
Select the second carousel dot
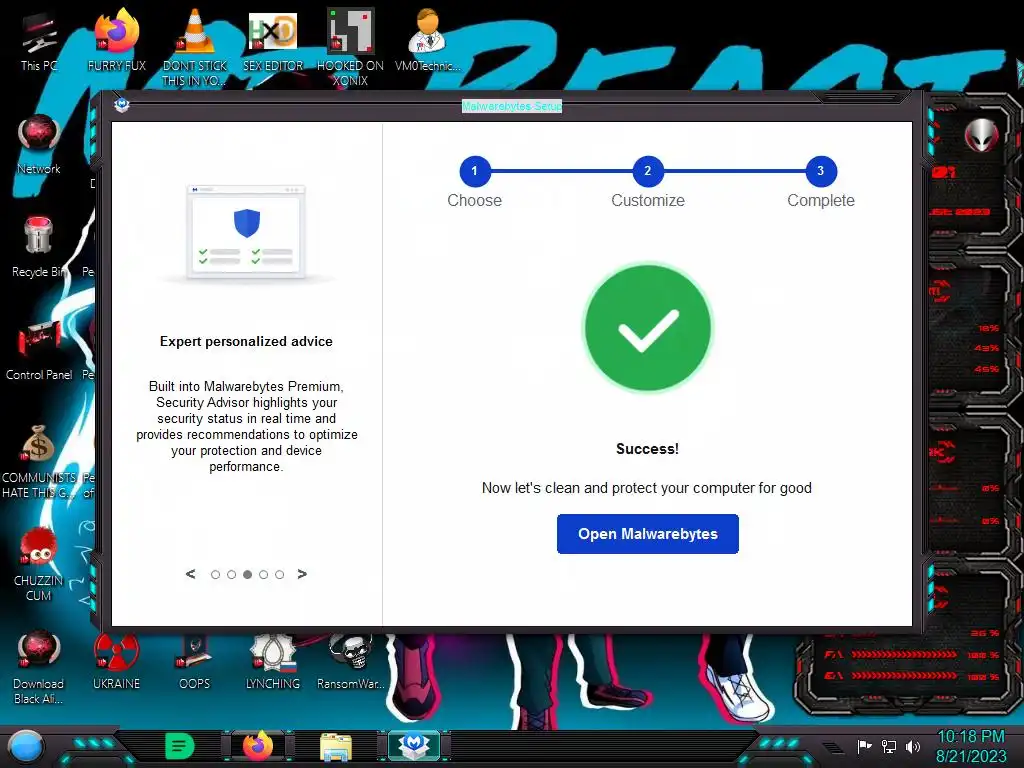231,575
